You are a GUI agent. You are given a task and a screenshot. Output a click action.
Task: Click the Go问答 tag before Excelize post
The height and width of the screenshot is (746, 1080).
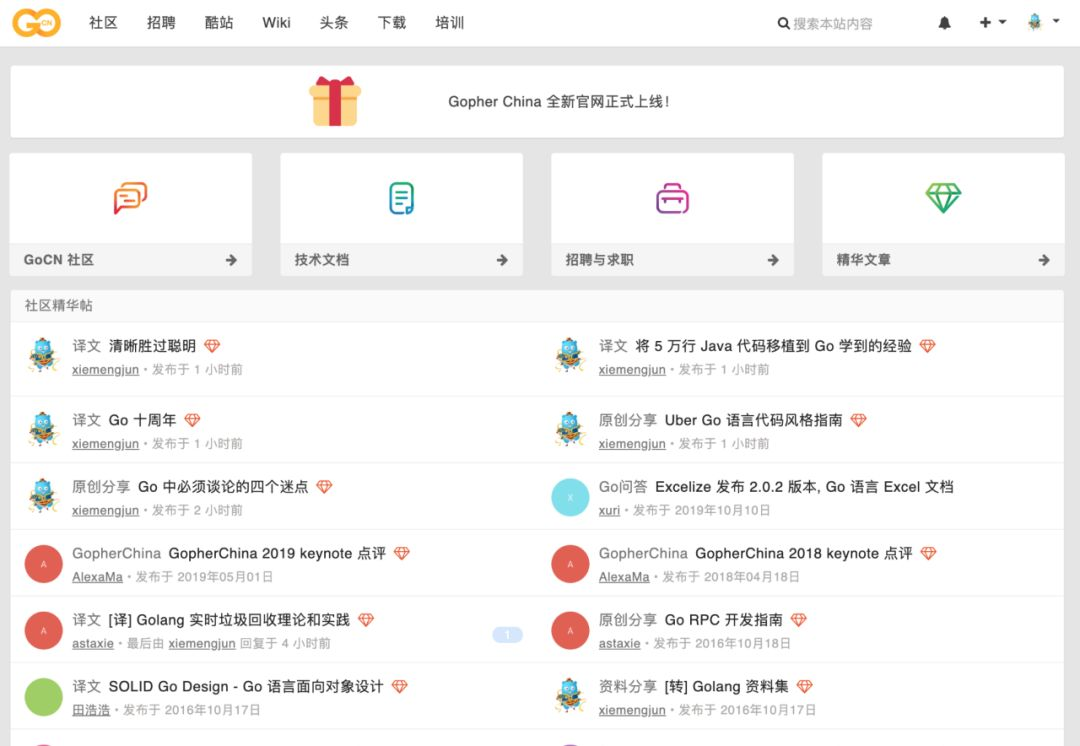623,487
